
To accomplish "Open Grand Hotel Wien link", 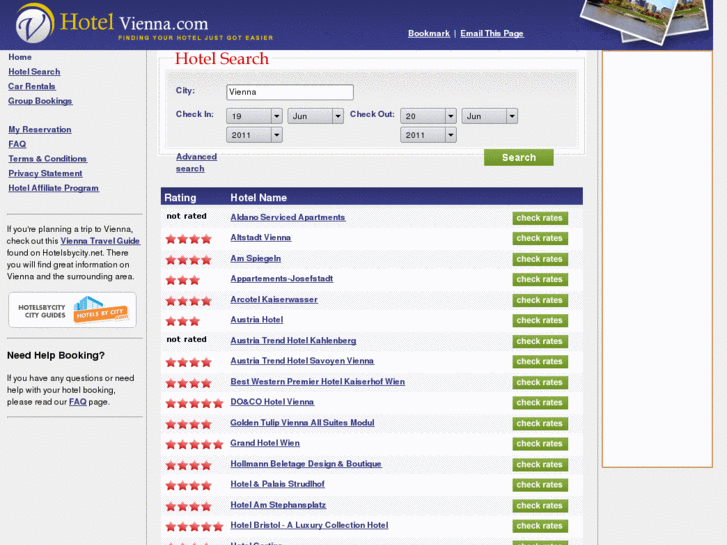I will [x=265, y=443].
